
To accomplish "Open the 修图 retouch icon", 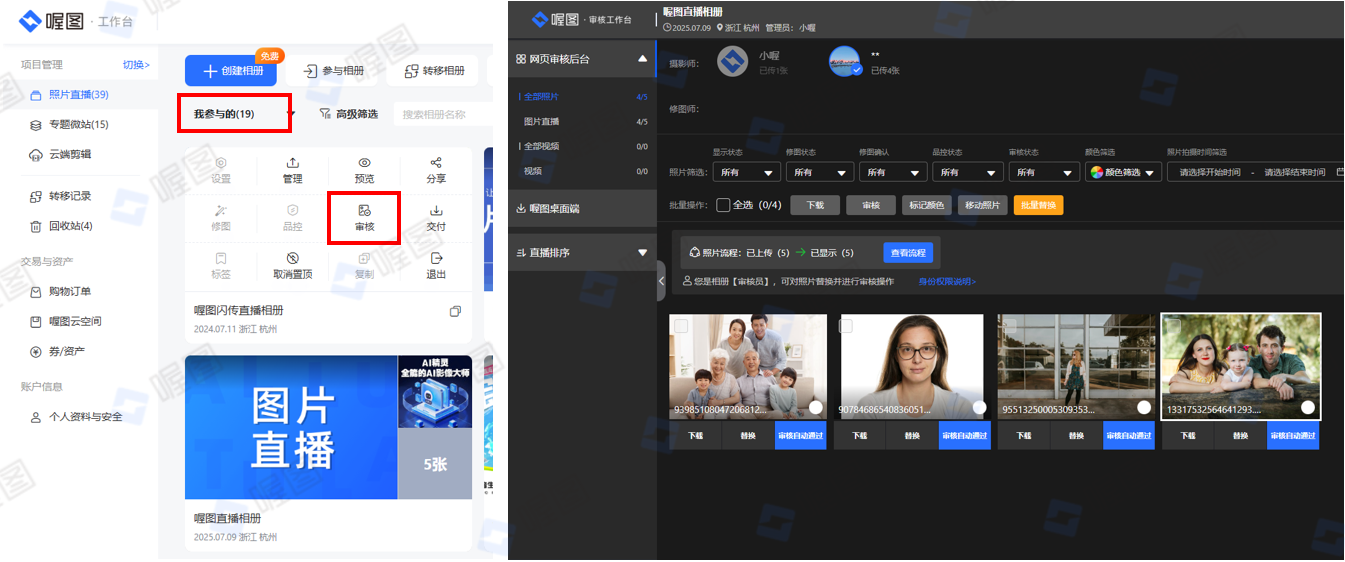I will point(221,211).
